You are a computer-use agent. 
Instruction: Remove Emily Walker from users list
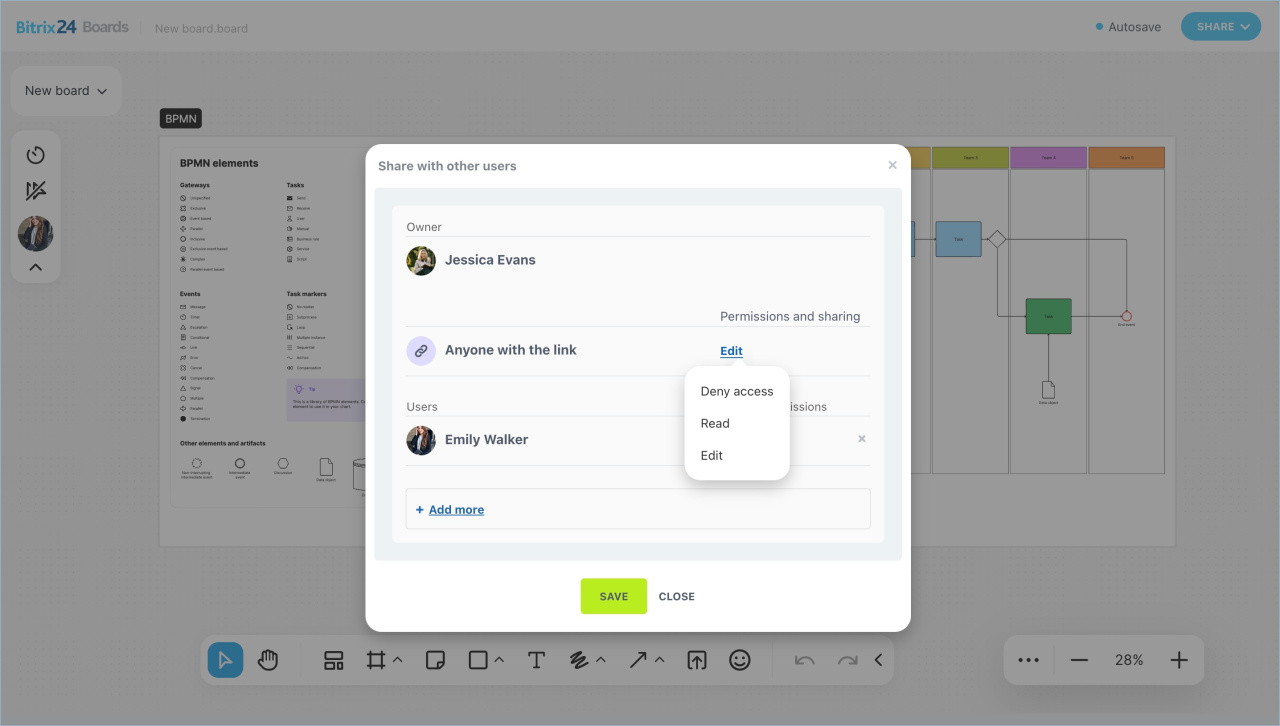(862, 439)
